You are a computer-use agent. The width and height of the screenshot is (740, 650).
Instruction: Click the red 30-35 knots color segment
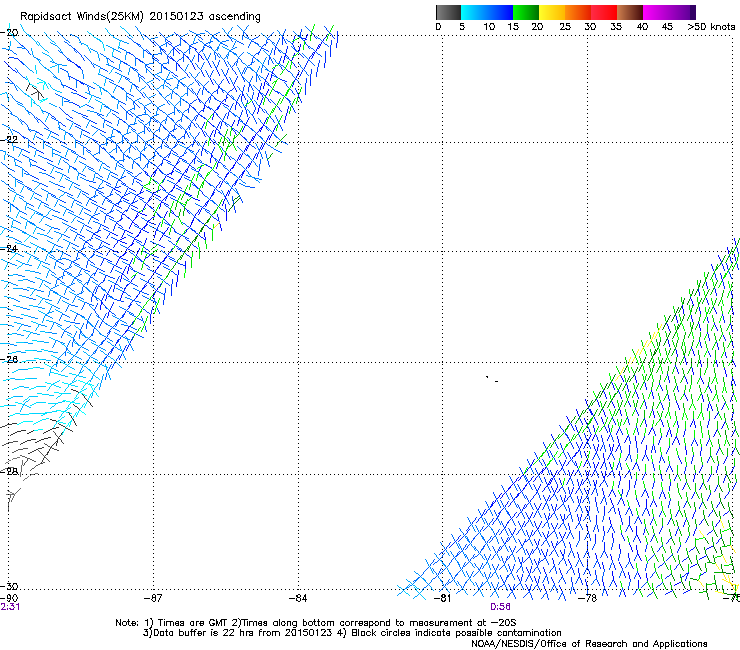coord(604,12)
